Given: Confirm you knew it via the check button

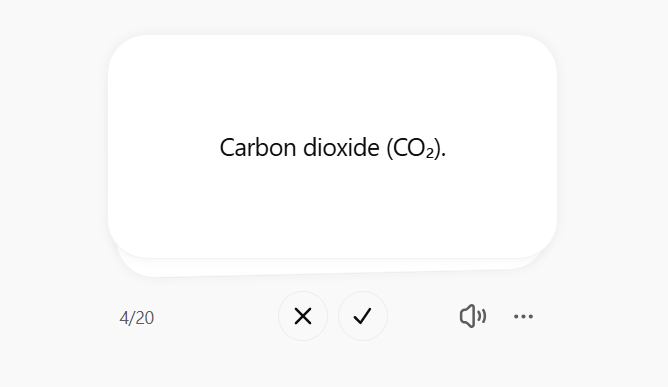Looking at the screenshot, I should pos(363,316).
